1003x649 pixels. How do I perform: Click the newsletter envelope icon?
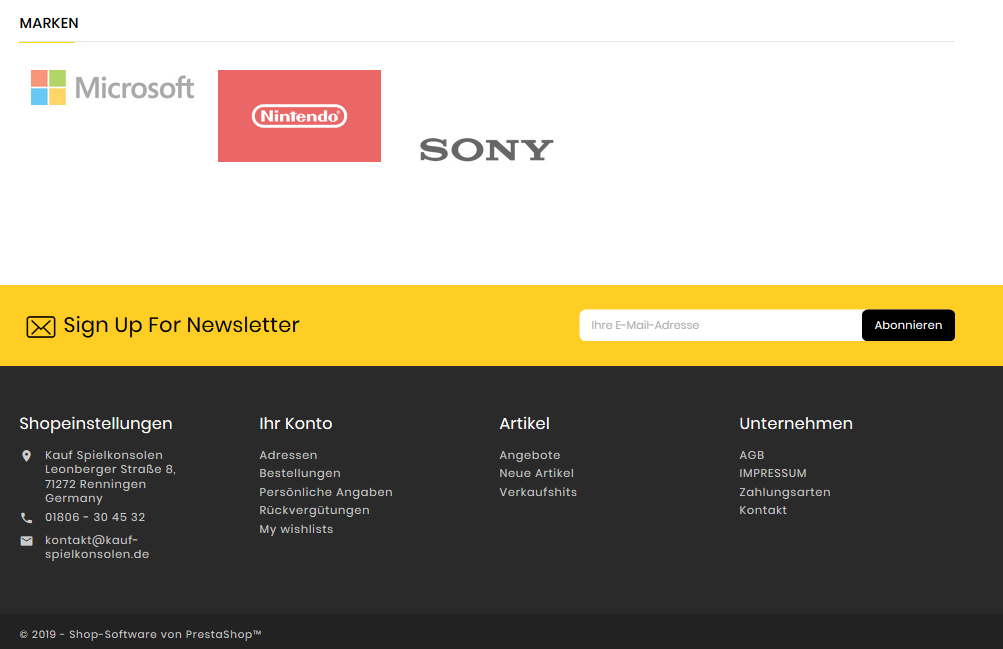pos(41,326)
